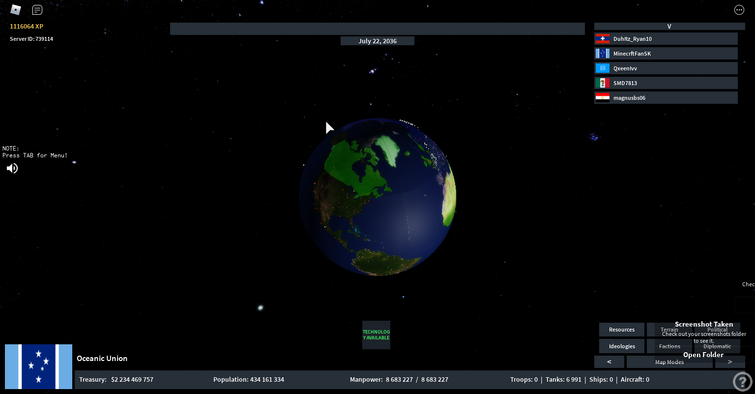The height and width of the screenshot is (394, 755).
Task: Open the three-dot options menu
Action: coord(739,10)
